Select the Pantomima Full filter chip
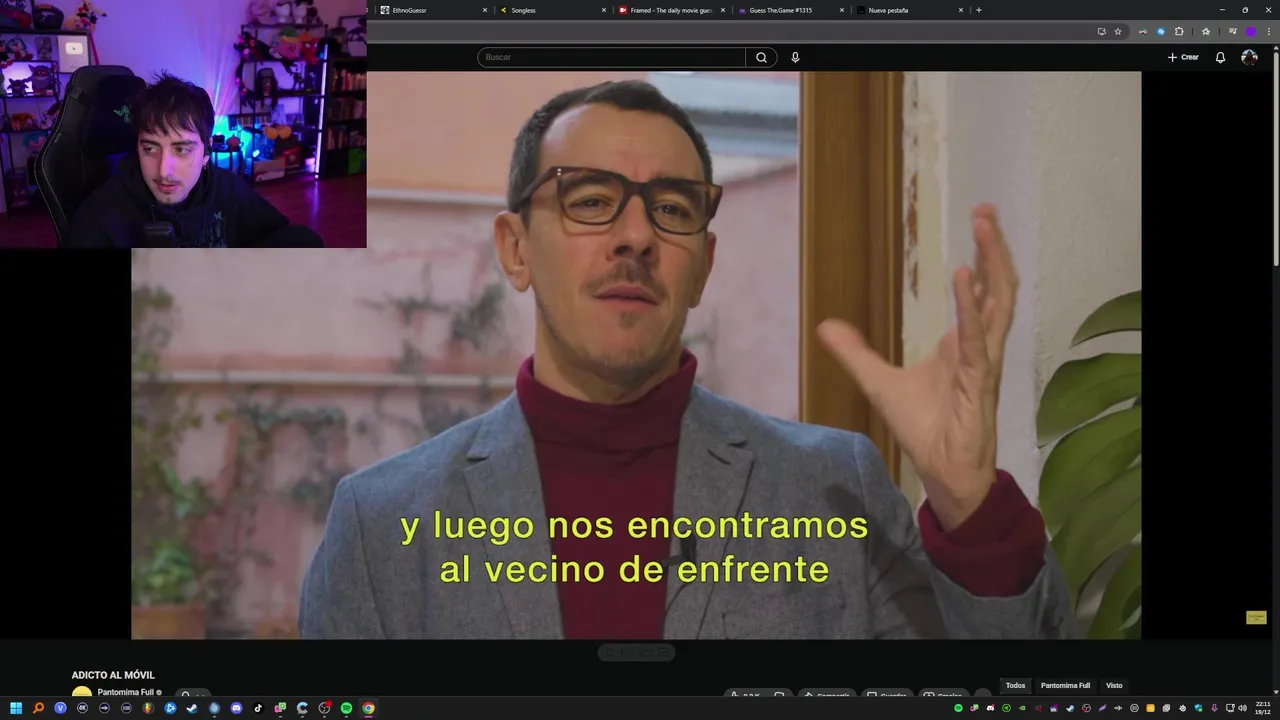The height and width of the screenshot is (720, 1280). [x=1065, y=685]
